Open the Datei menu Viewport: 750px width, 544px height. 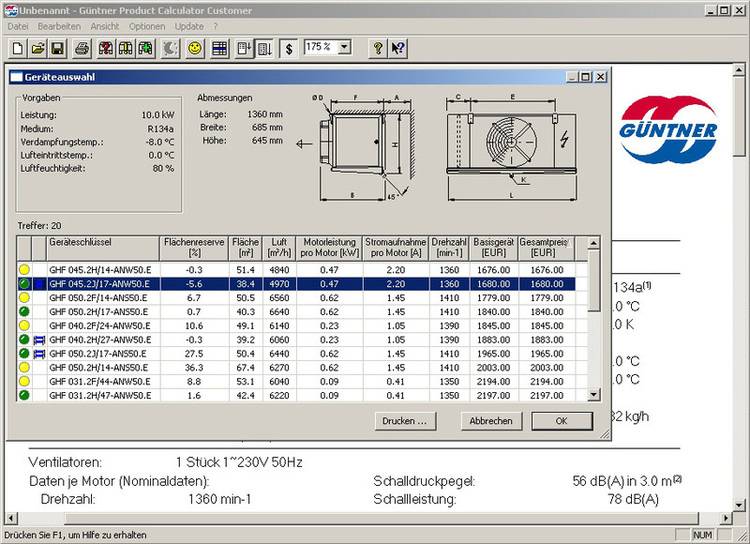(x=18, y=26)
